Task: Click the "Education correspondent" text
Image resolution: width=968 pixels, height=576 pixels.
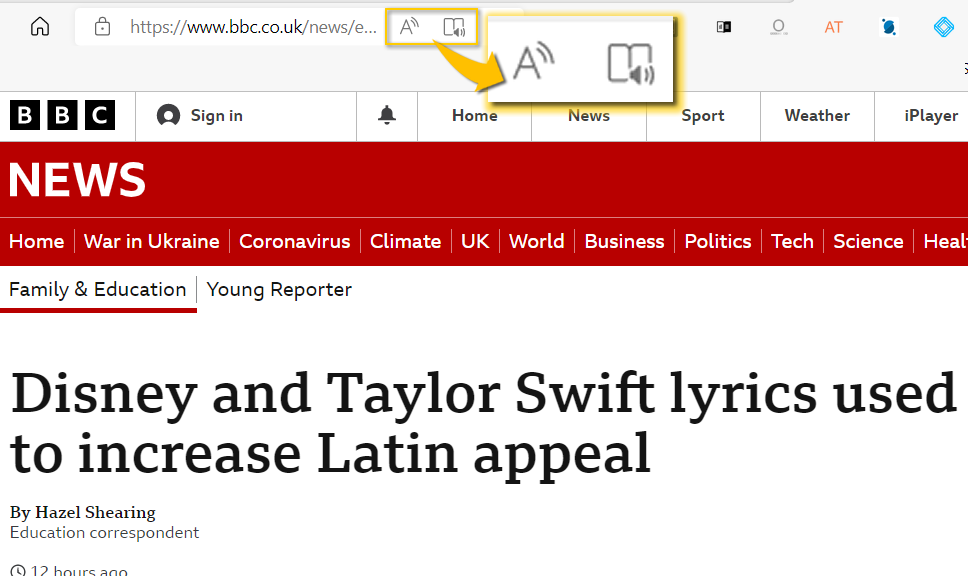Action: pyautogui.click(x=104, y=533)
